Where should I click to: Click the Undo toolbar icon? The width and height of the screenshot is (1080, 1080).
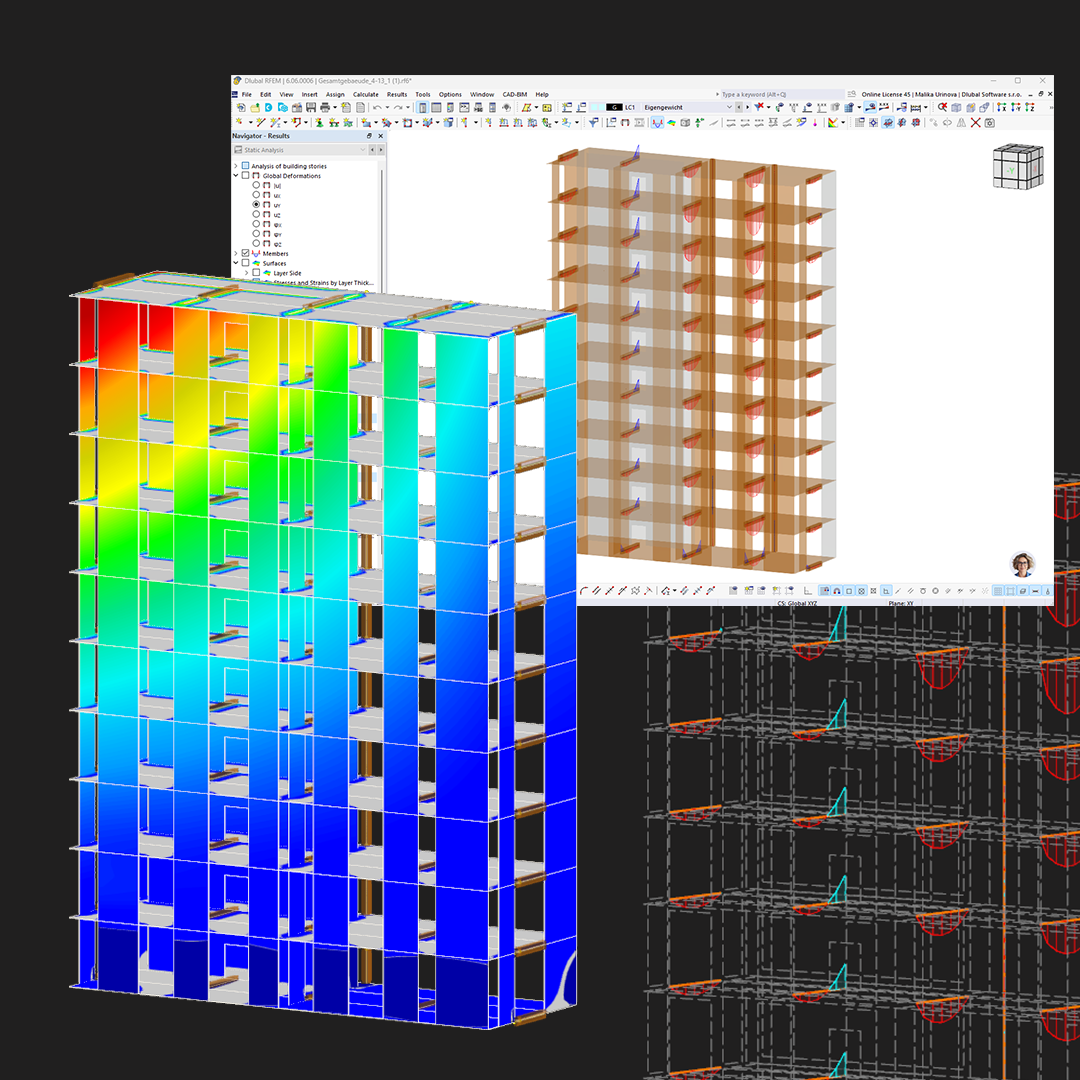tap(375, 105)
